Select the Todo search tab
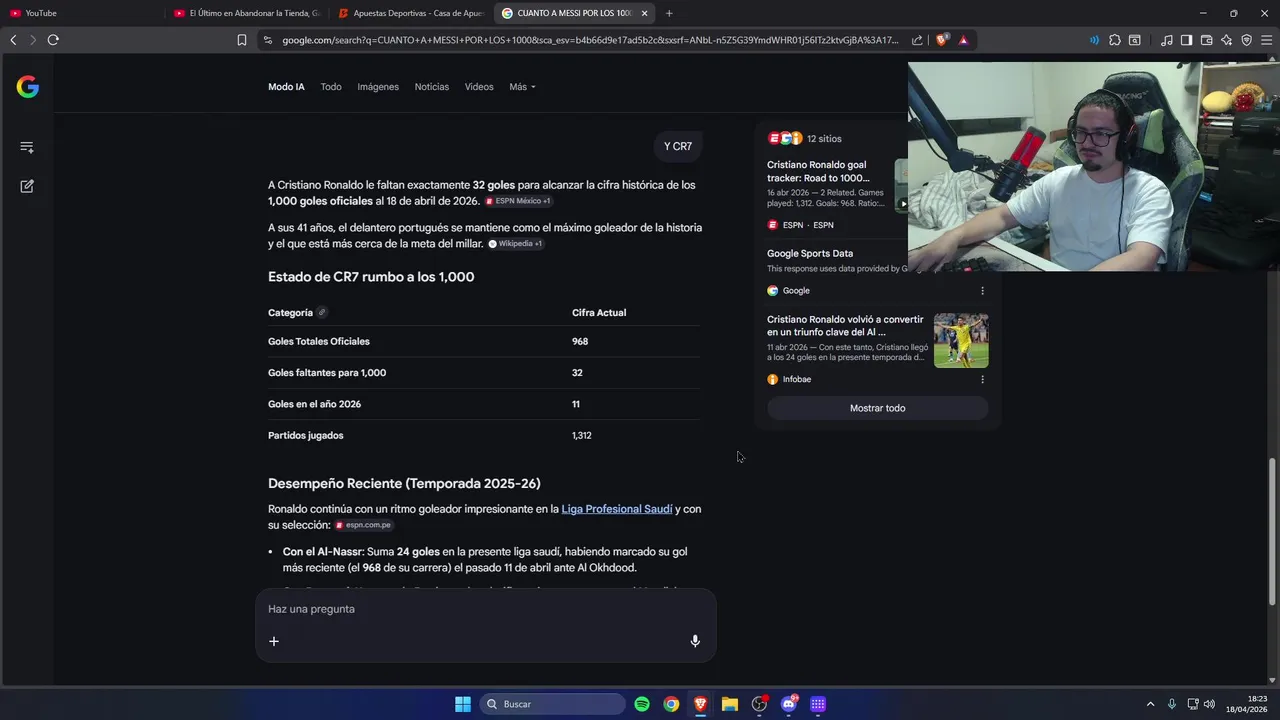 tap(331, 87)
